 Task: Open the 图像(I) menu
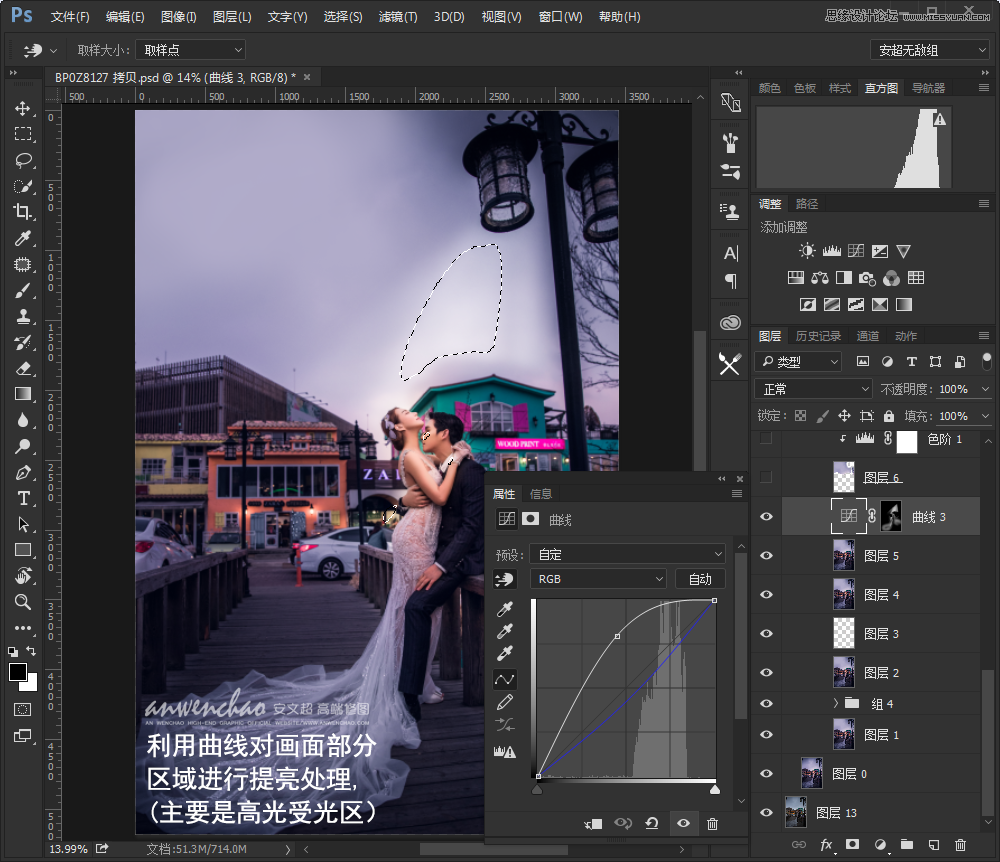pyautogui.click(x=179, y=17)
